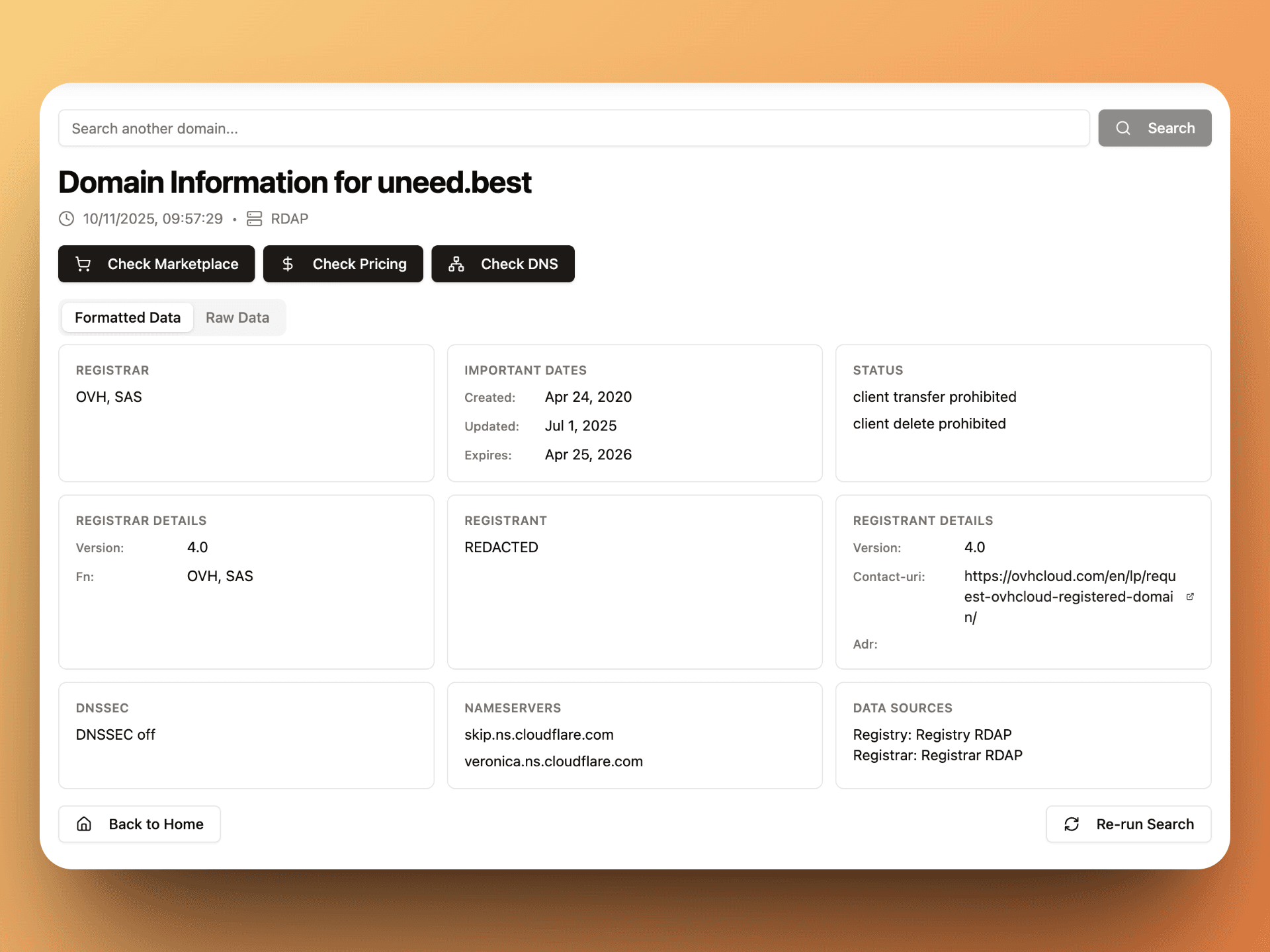Click the Check Pricing button
Image resolution: width=1270 pixels, height=952 pixels.
coord(343,264)
